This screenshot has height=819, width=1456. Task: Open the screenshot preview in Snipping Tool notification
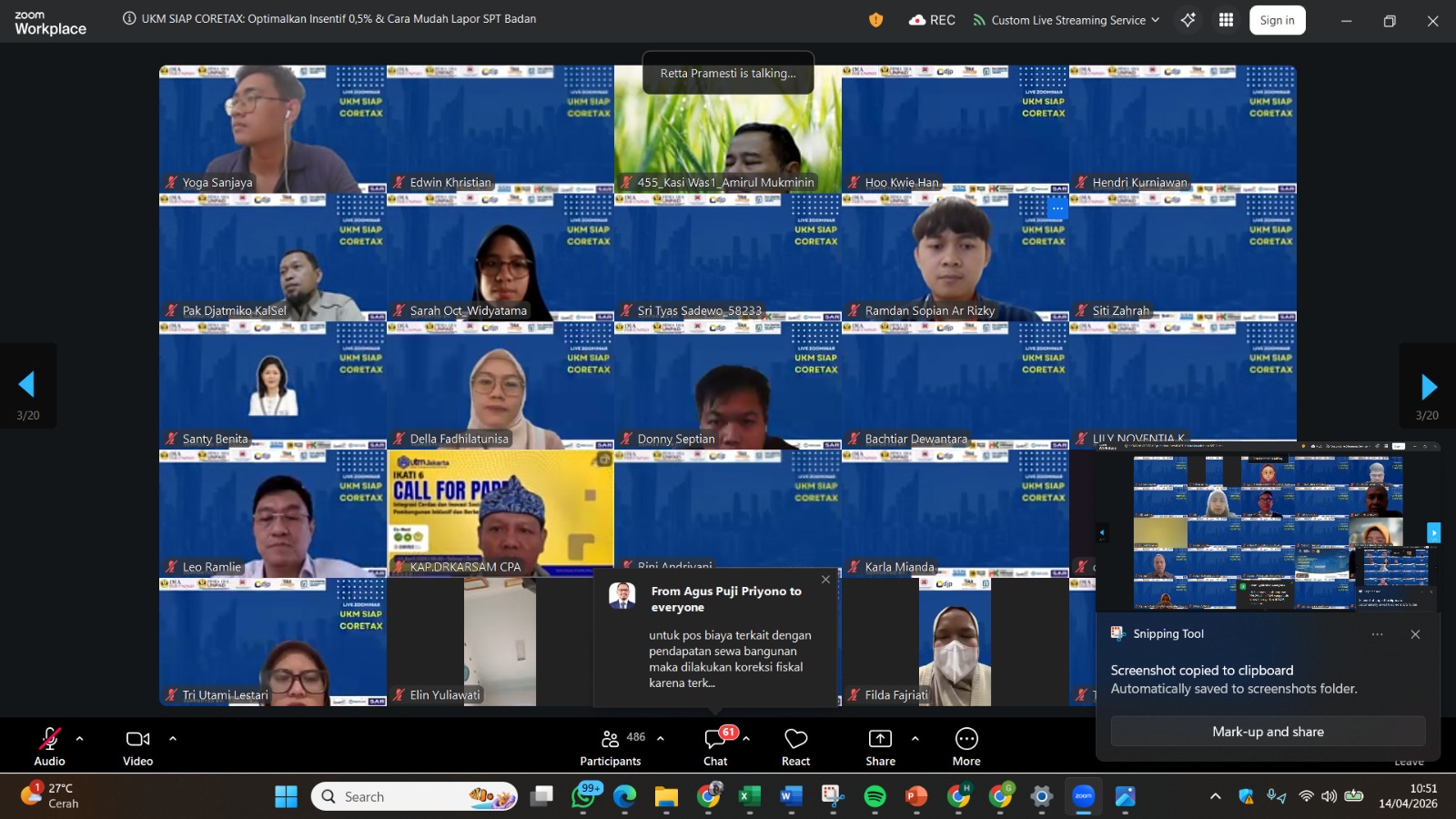coord(1268,528)
